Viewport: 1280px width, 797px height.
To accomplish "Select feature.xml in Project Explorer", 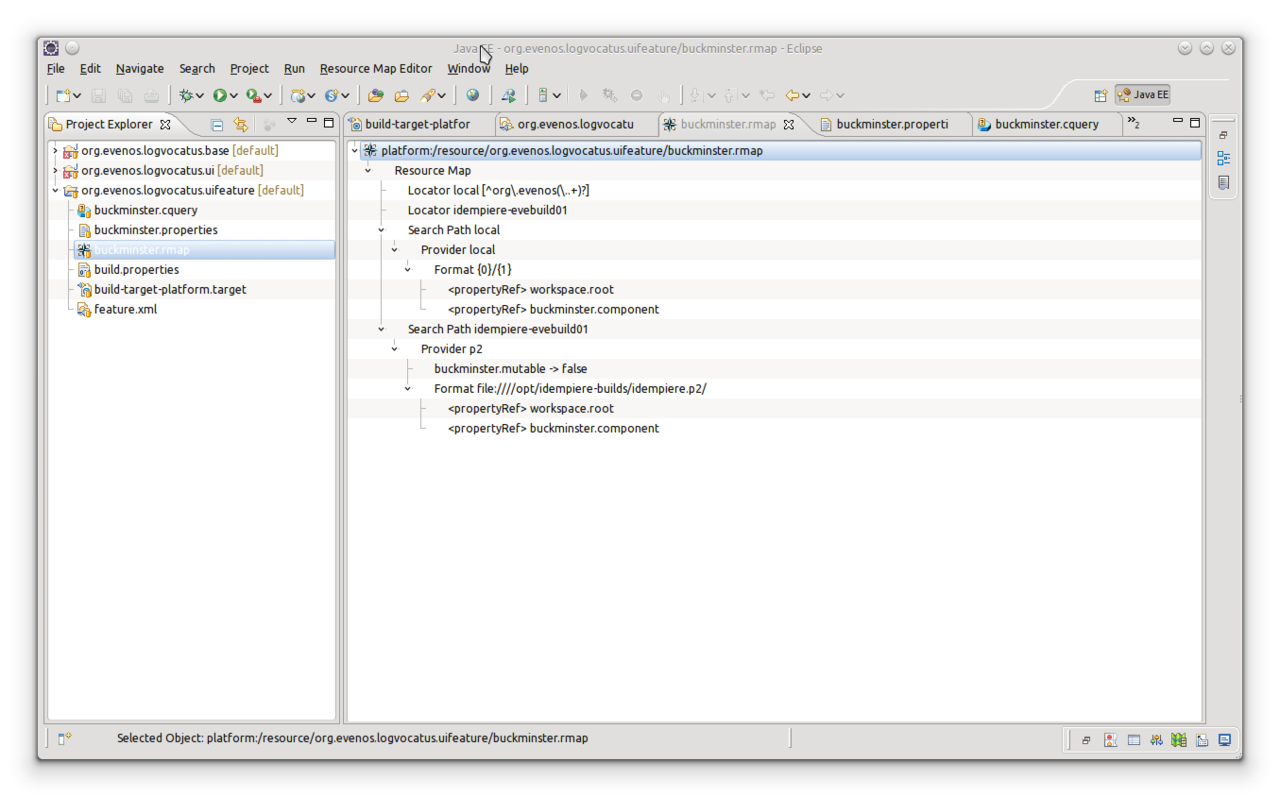I will pyautogui.click(x=125, y=309).
